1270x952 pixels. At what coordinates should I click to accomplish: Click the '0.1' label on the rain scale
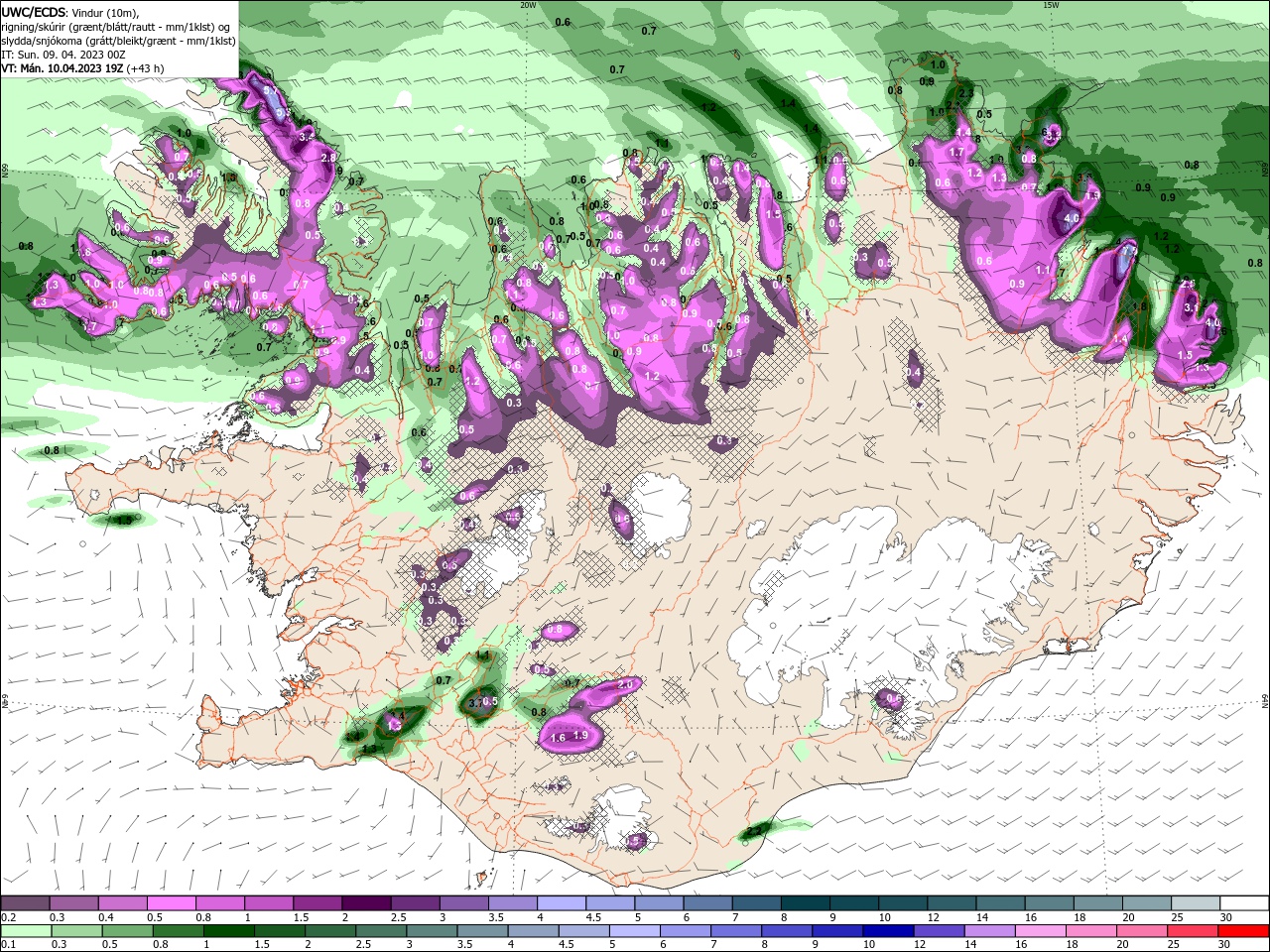tap(7, 944)
